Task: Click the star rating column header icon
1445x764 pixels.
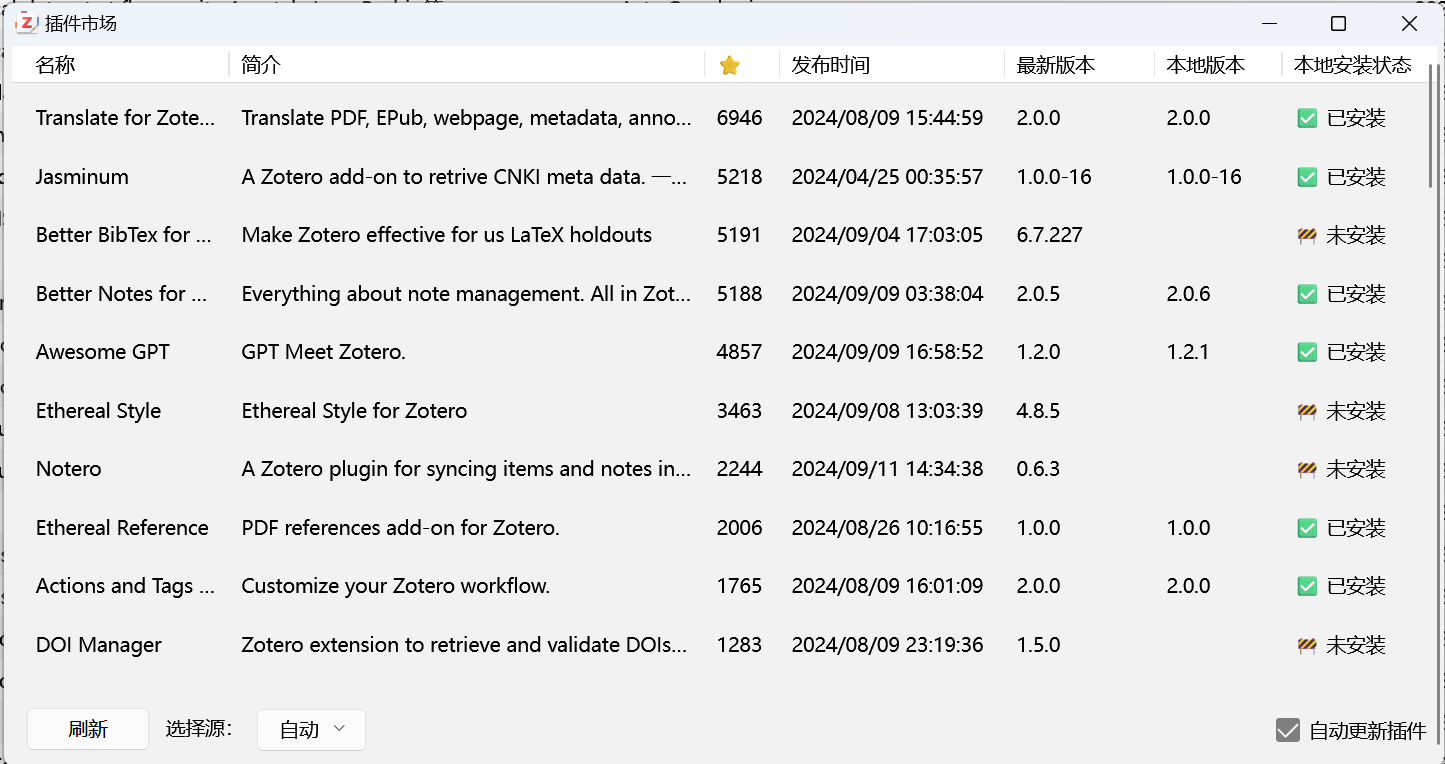Action: pyautogui.click(x=730, y=65)
